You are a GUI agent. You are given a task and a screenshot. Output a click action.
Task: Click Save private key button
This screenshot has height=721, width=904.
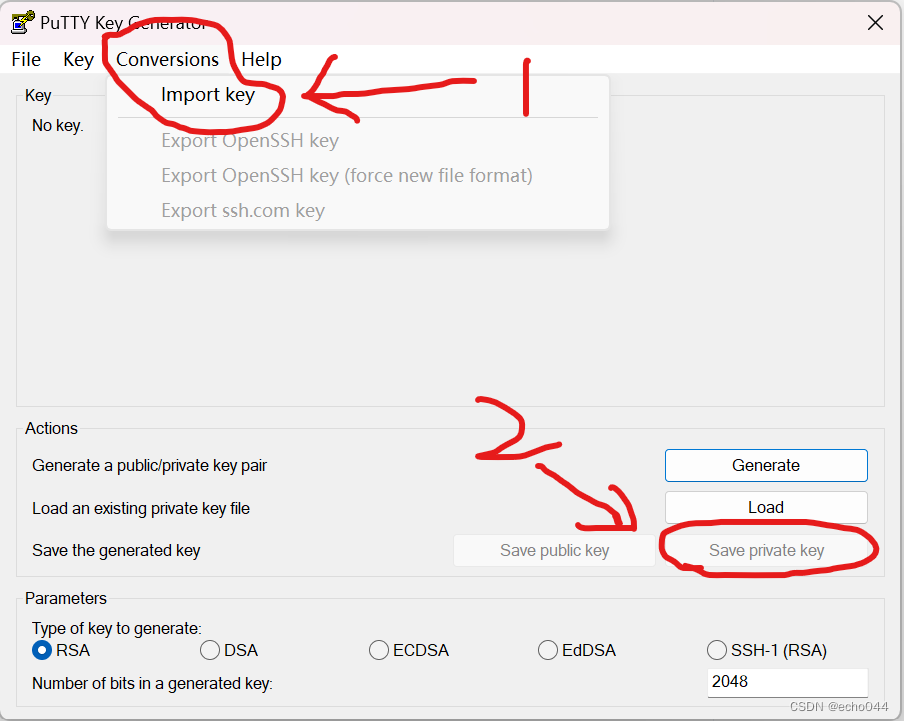(x=766, y=550)
